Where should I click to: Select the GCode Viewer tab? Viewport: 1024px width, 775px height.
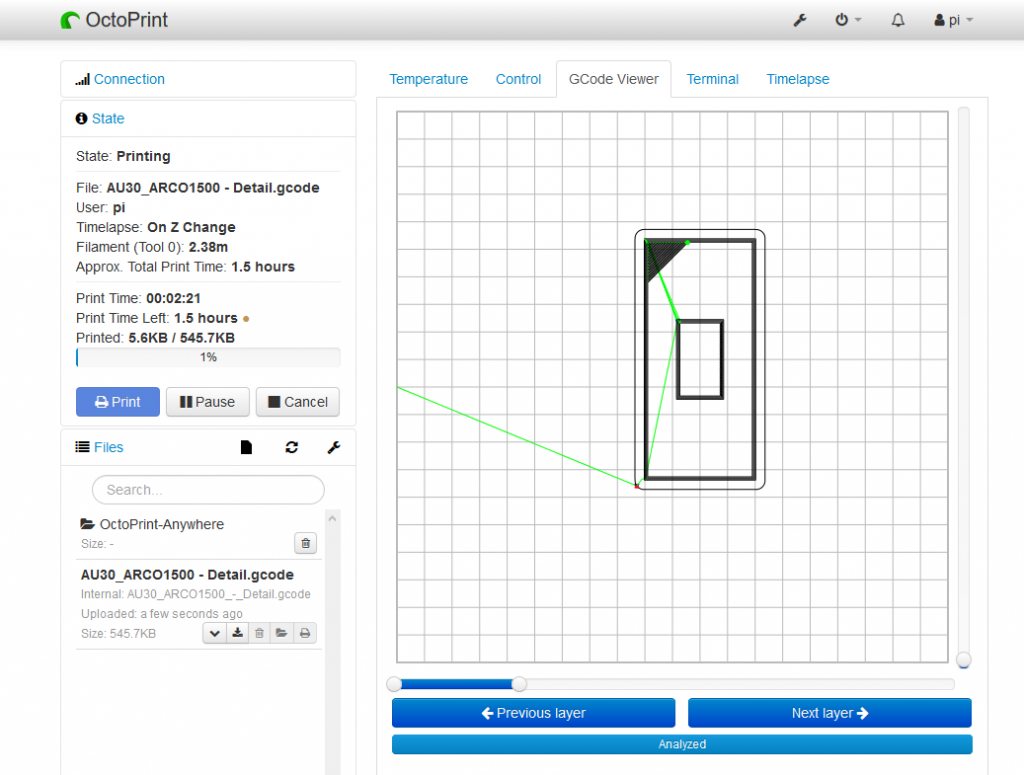tap(613, 79)
